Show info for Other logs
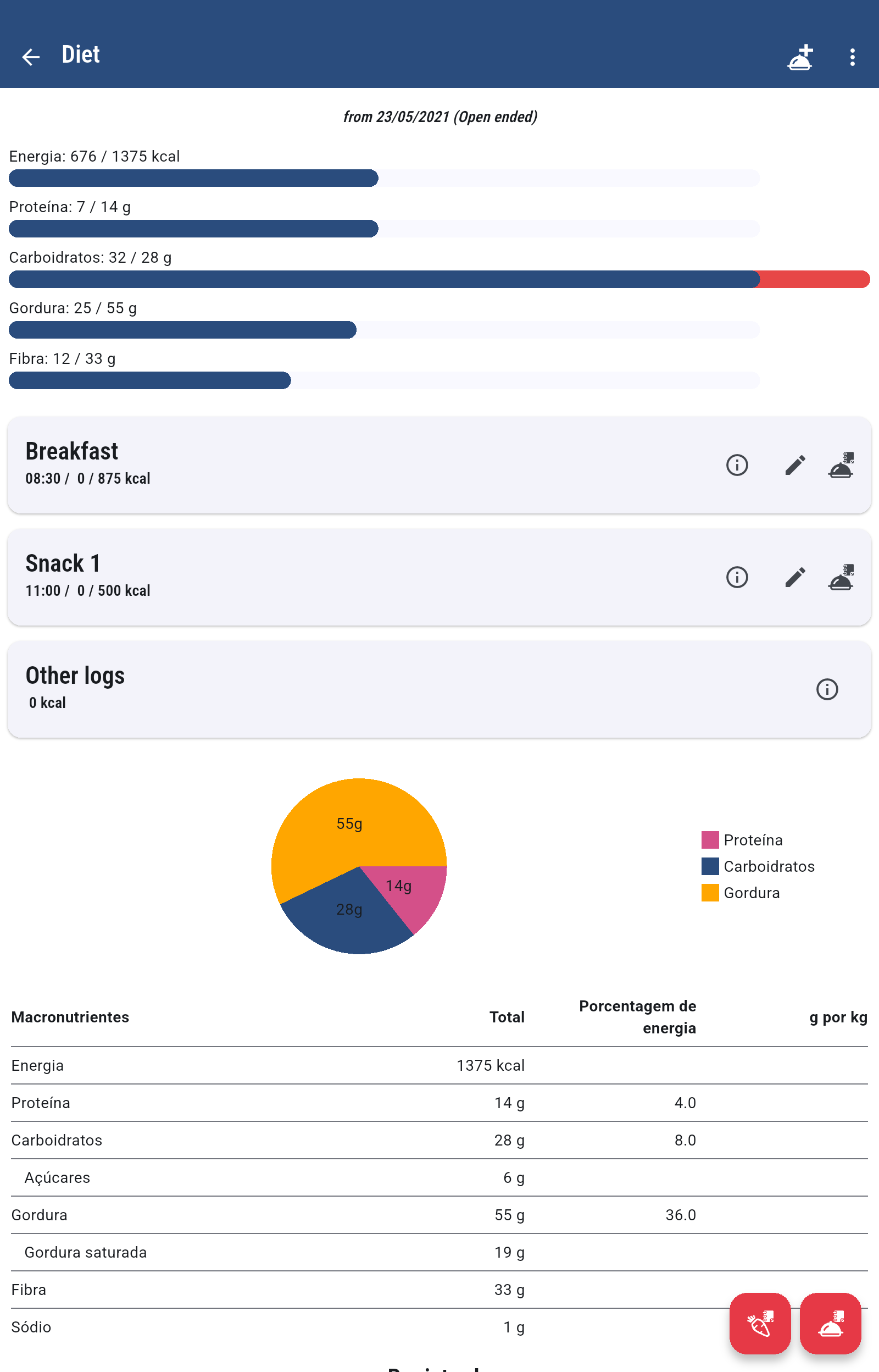 (826, 689)
